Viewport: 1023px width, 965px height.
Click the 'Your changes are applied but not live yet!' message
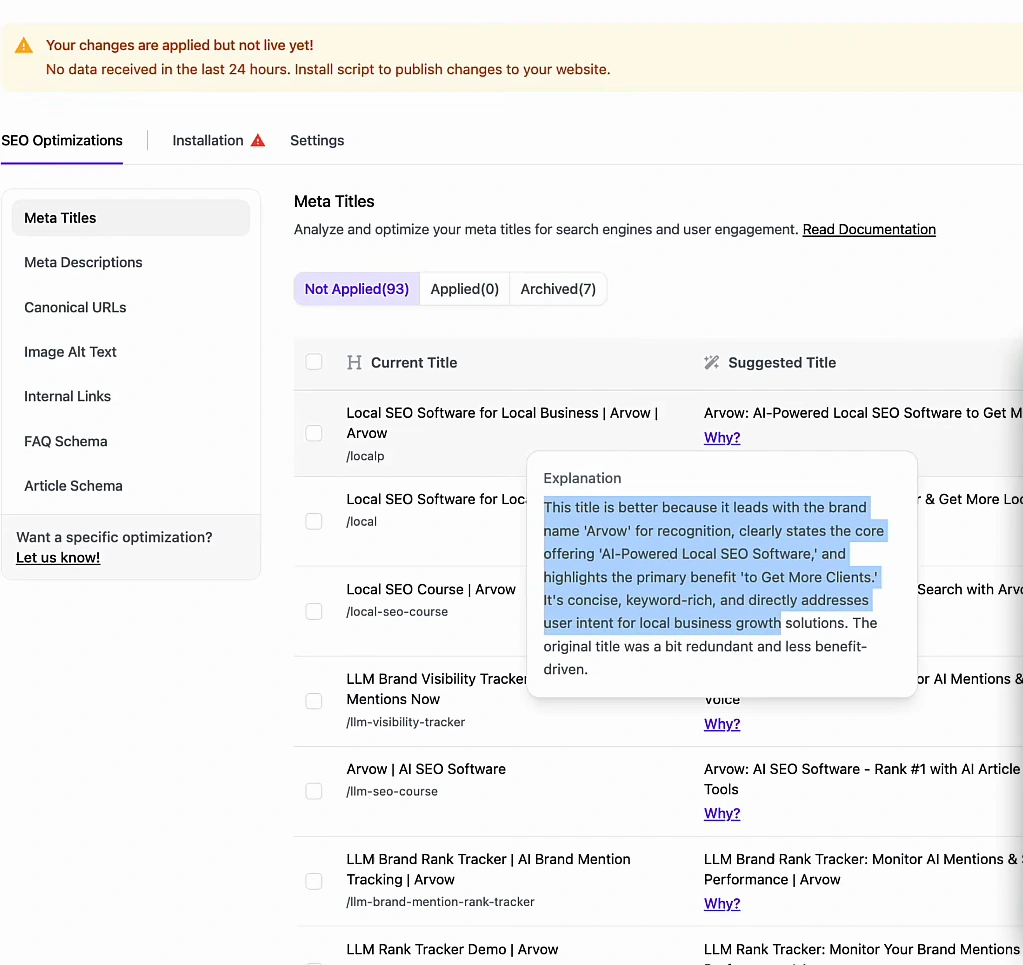pyautogui.click(x=179, y=45)
